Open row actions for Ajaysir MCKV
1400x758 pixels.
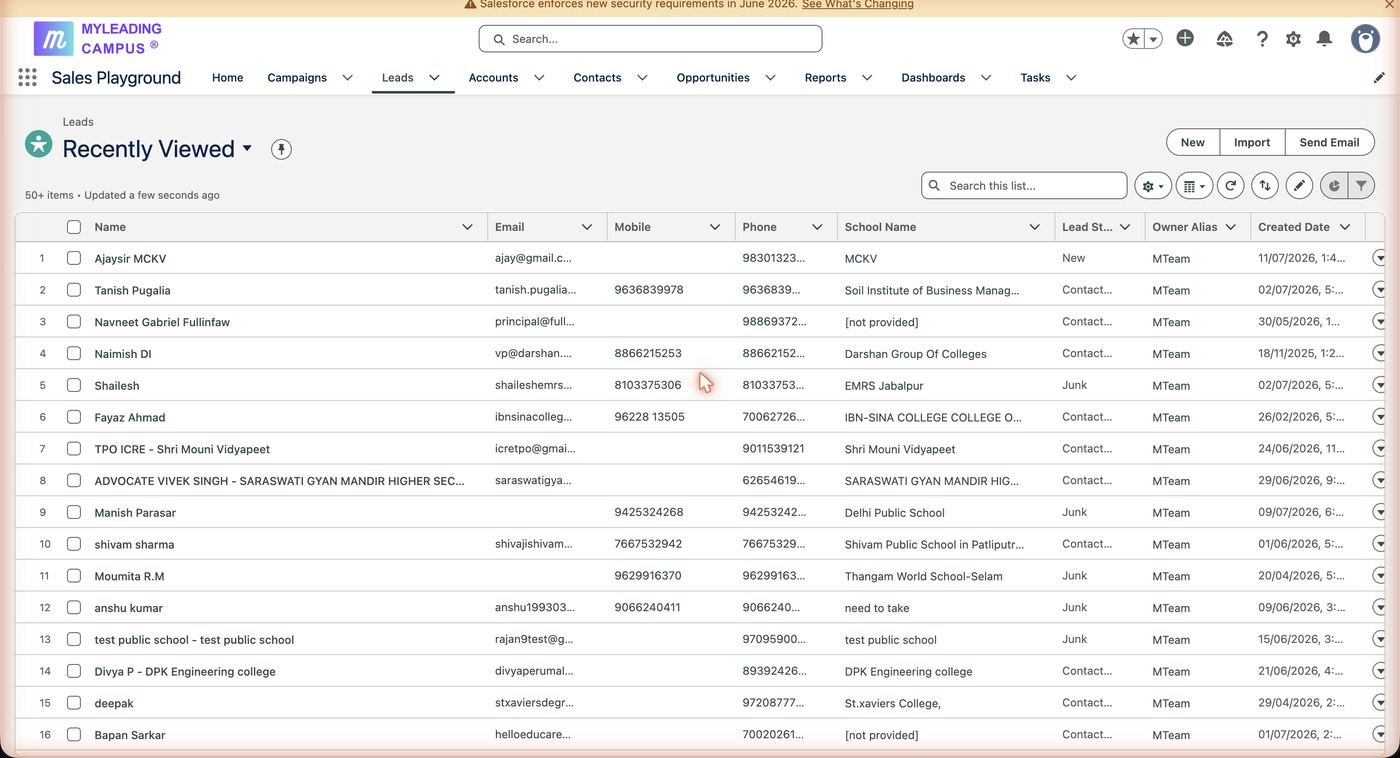[1380, 258]
